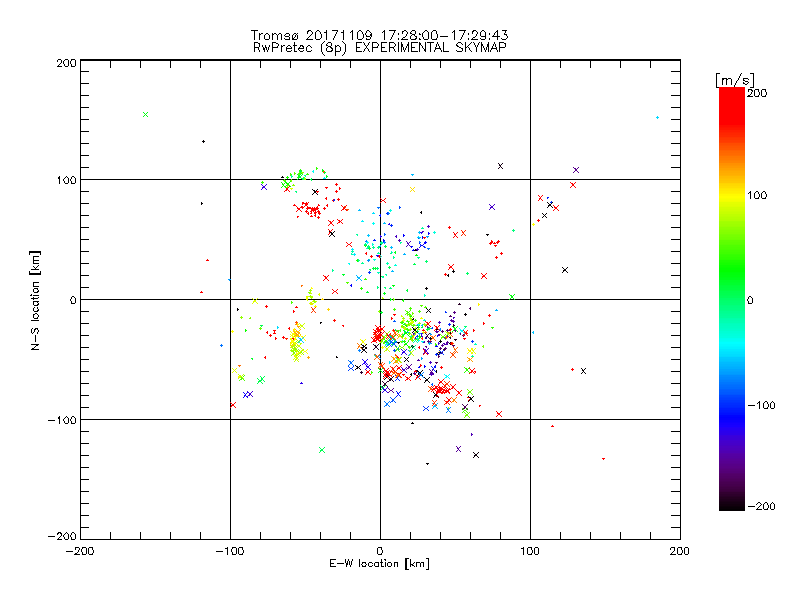
Task: Click the '[m/s]' colorbar unit label
Action: tap(735, 80)
